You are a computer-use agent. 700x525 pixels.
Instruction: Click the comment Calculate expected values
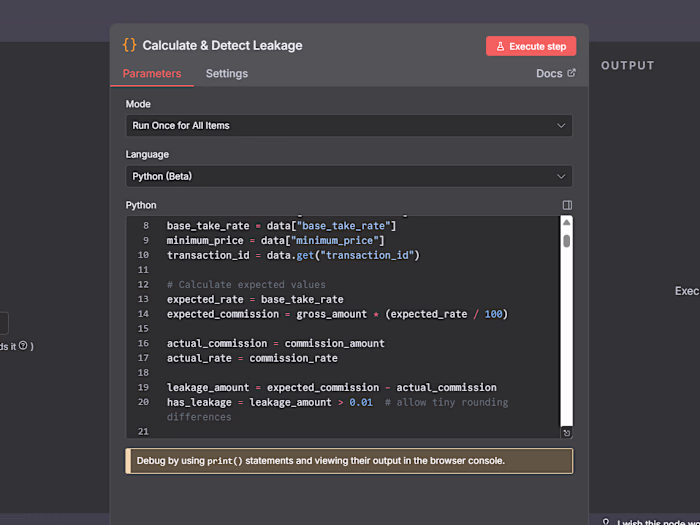coord(246,284)
